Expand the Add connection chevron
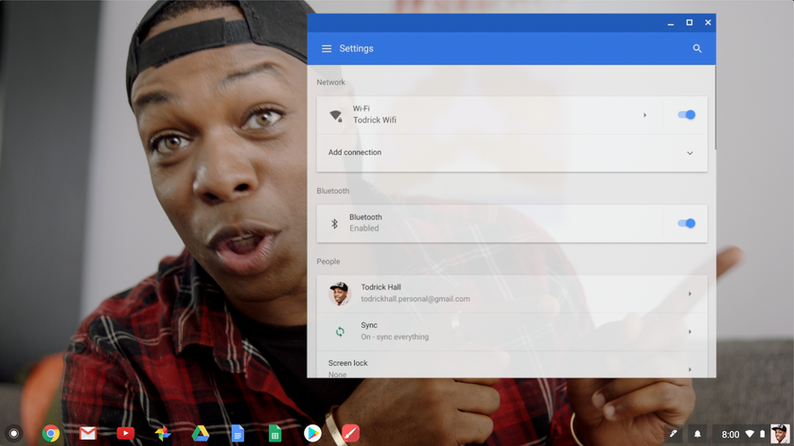The image size is (794, 446). pos(690,153)
